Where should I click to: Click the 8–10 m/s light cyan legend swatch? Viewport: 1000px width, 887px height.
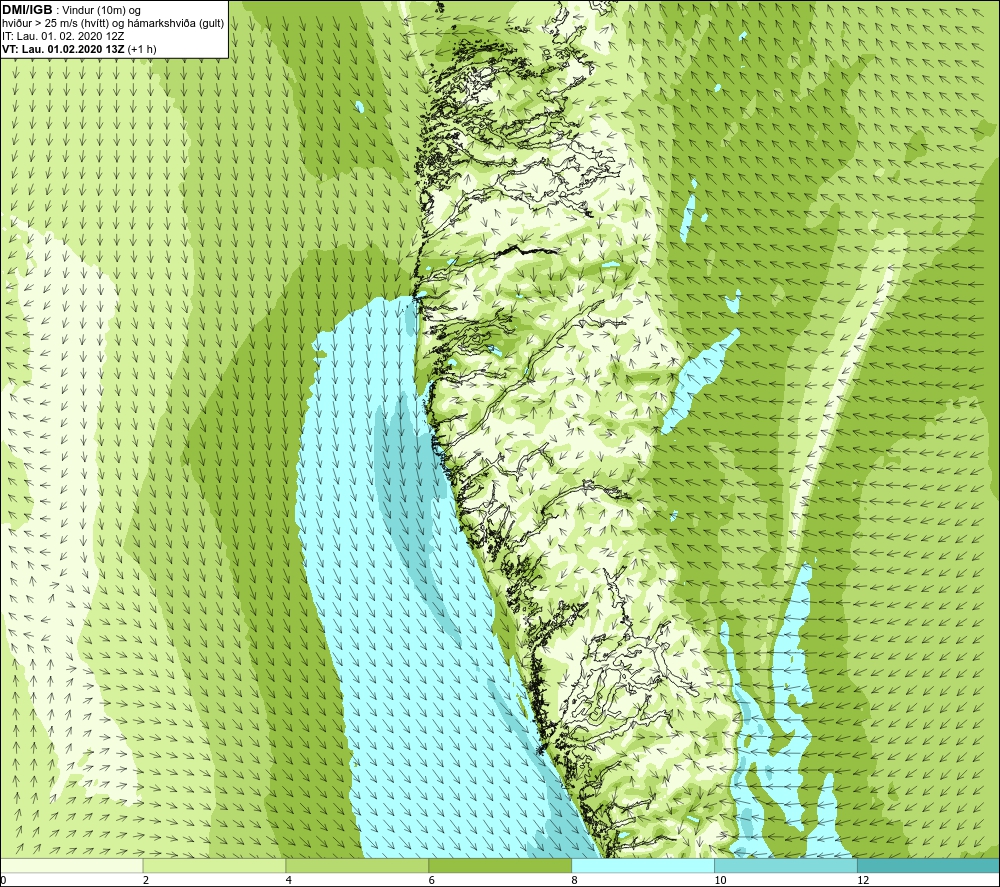pos(643,865)
